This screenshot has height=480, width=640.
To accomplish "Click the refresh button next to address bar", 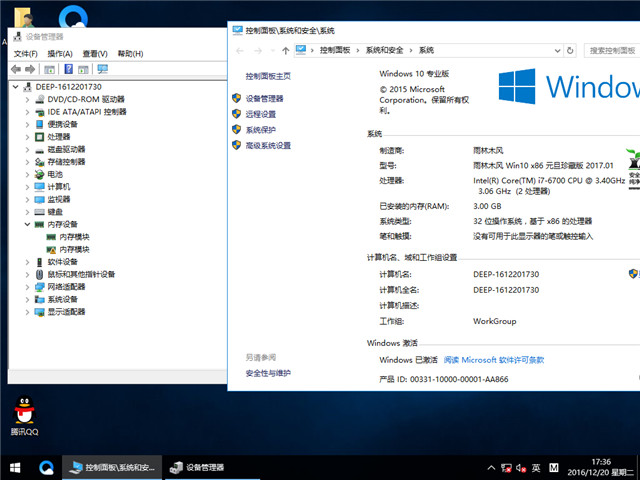I will [x=570, y=51].
